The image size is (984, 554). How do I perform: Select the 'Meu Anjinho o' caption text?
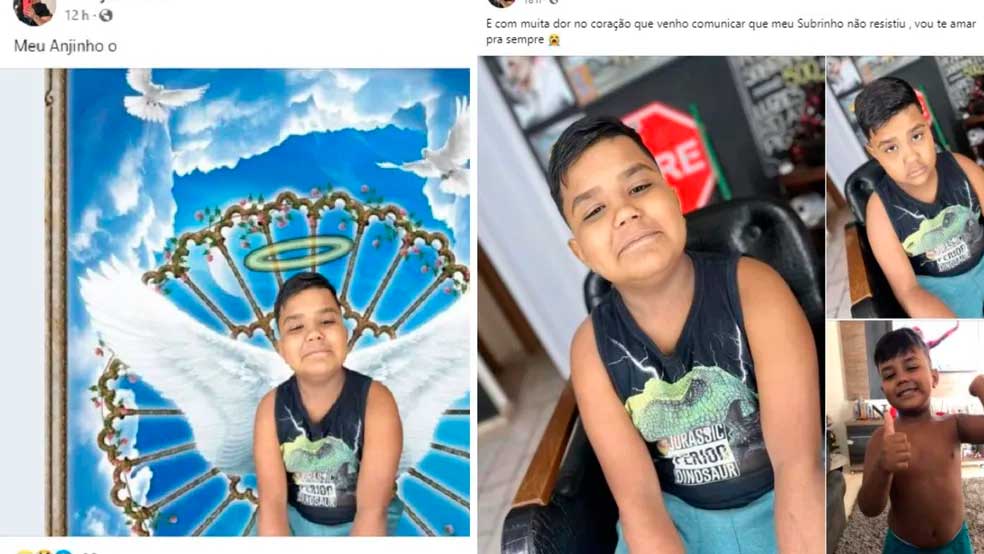pos(65,46)
